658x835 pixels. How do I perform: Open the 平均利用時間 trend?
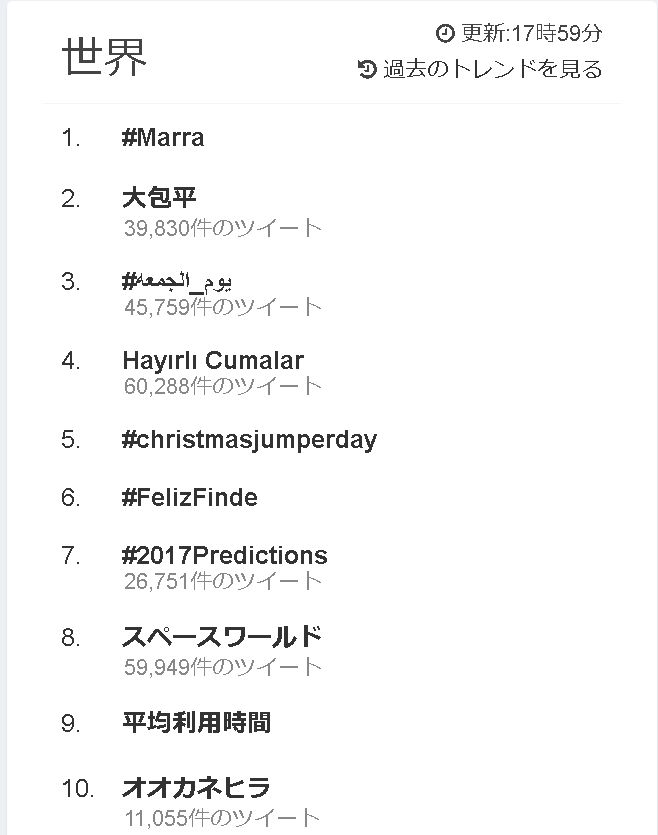(x=196, y=722)
